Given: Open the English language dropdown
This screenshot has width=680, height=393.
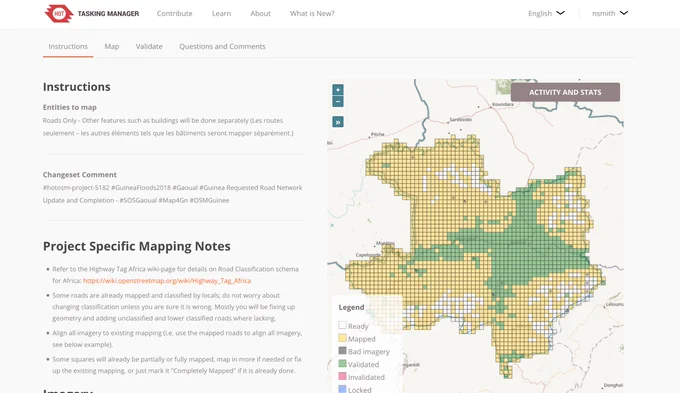Looking at the screenshot, I should point(546,13).
